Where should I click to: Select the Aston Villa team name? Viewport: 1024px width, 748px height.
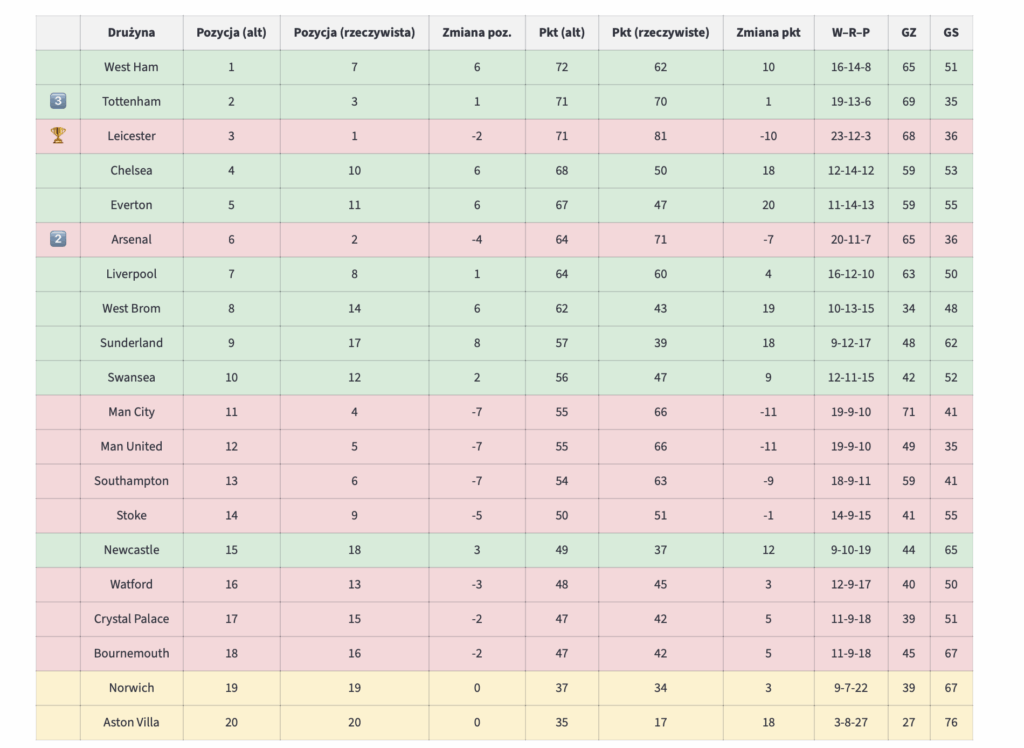tap(131, 722)
